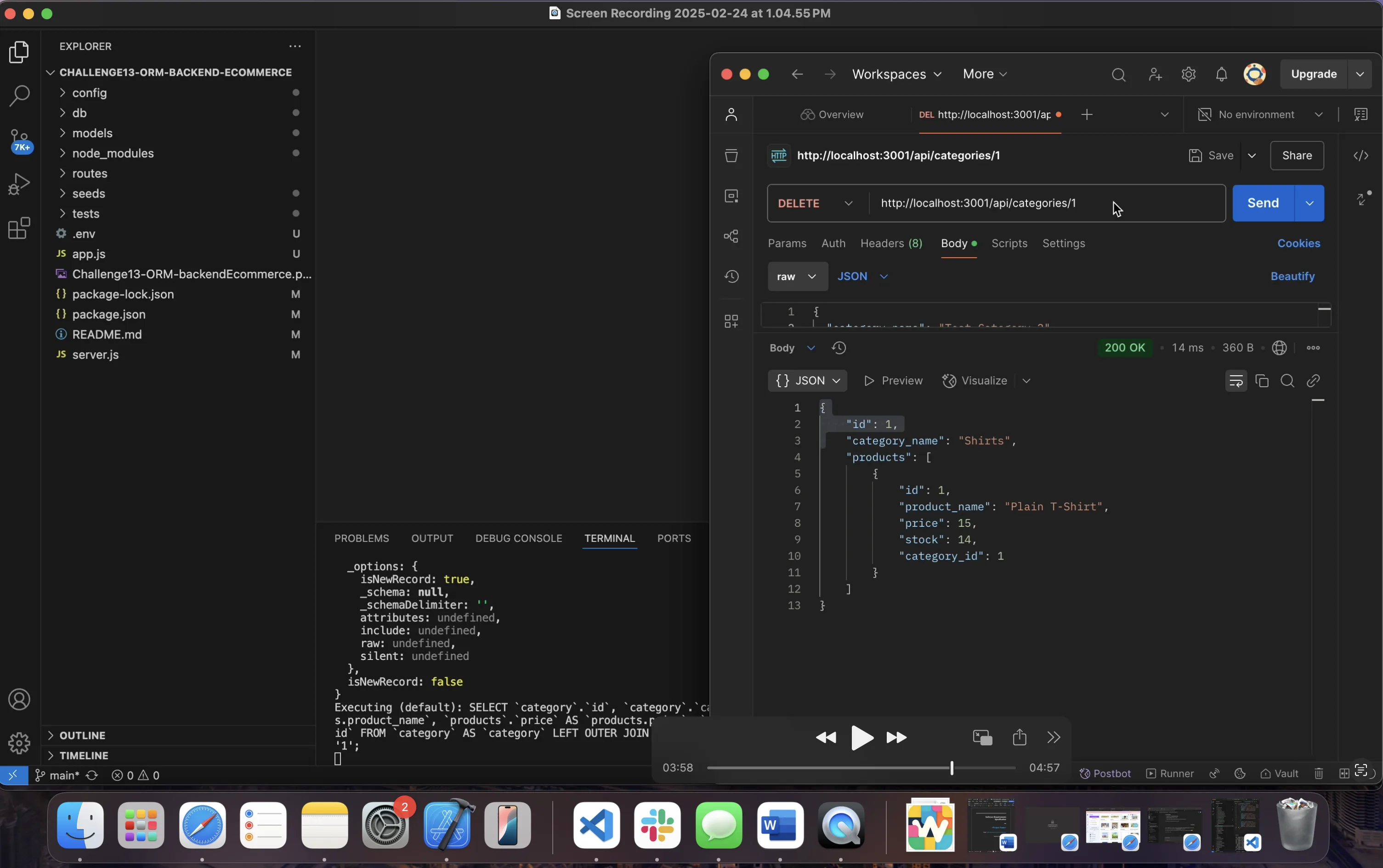
Task: Search within response body icon
Action: click(1287, 381)
